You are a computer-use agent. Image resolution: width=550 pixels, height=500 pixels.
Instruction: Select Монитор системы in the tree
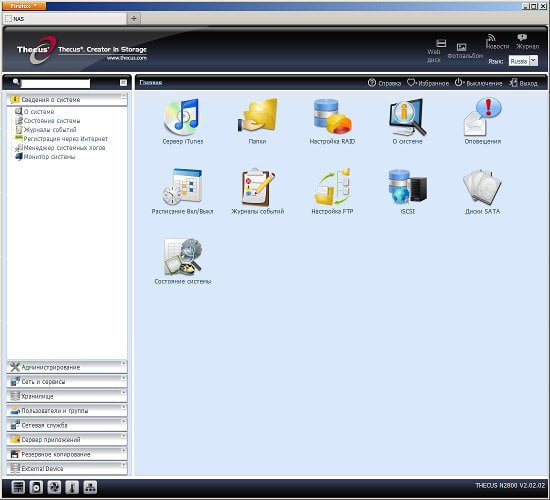49,157
